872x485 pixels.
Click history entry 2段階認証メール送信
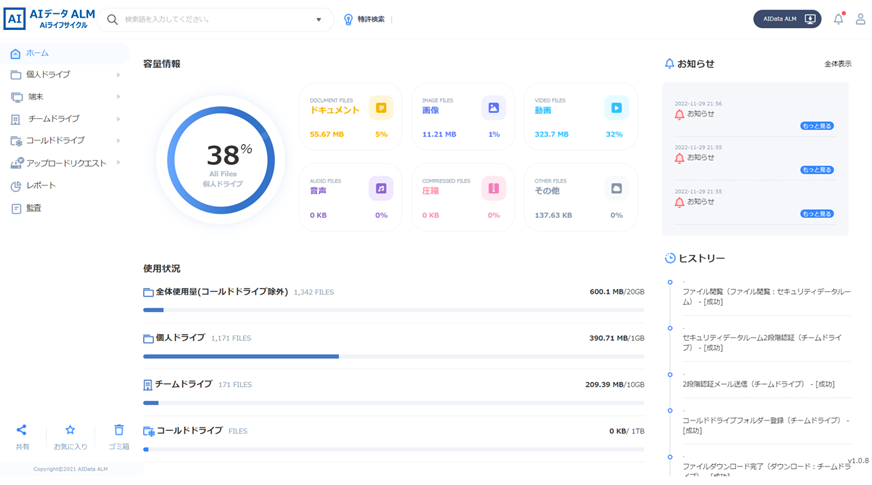[759, 384]
